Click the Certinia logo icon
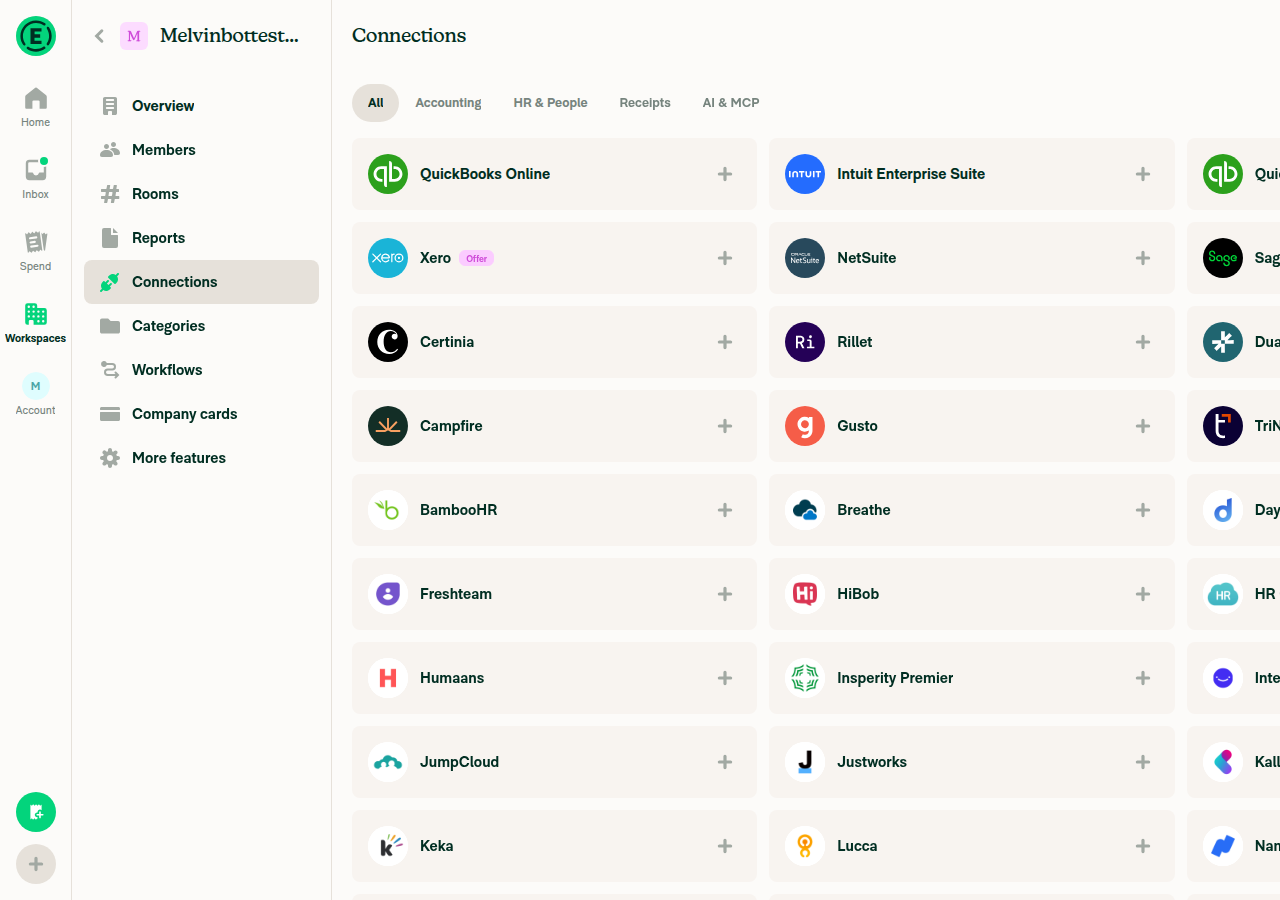This screenshot has width=1280, height=900. (388, 342)
